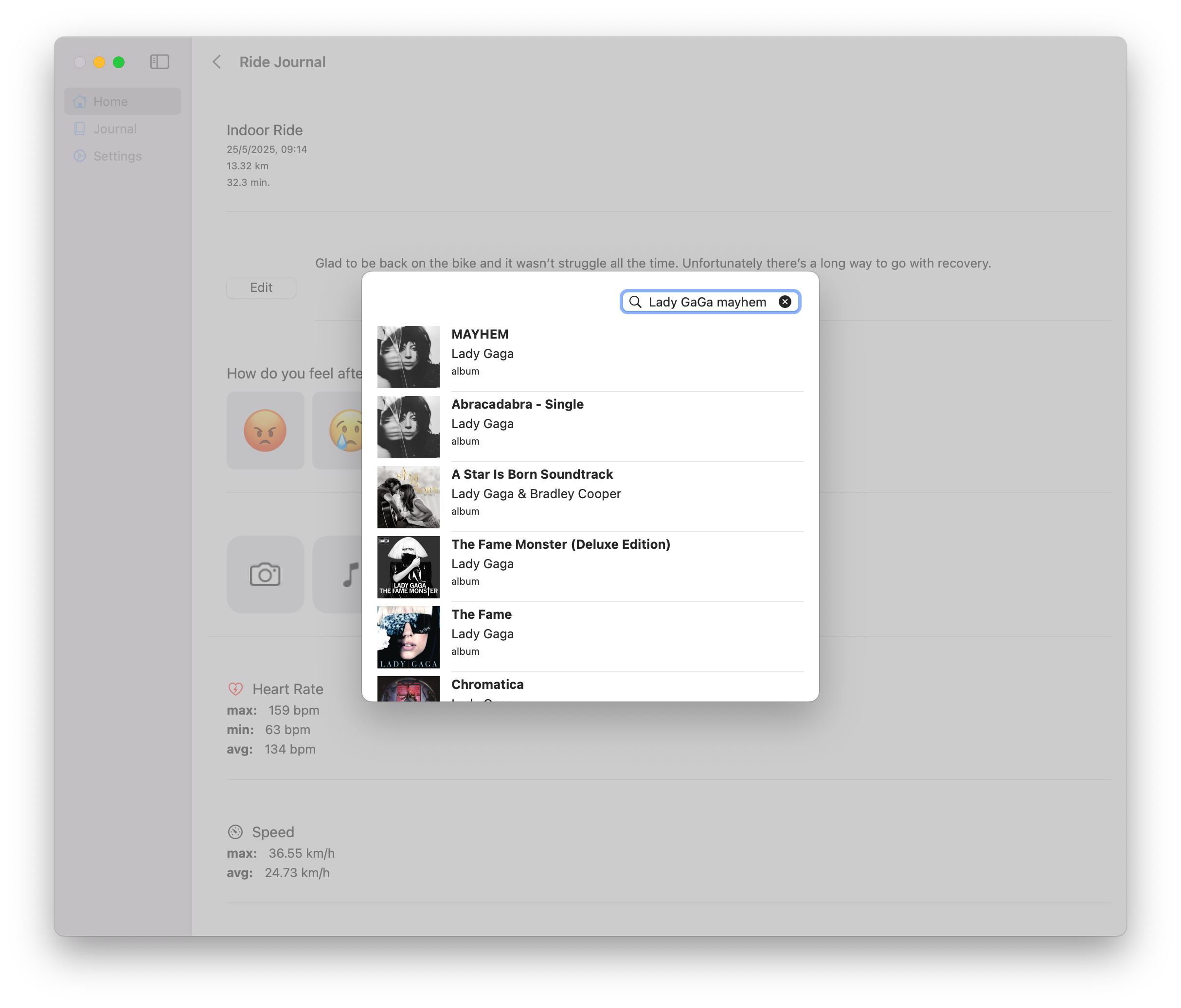
Task: Click the Chromatica cover thumbnail
Action: (x=408, y=689)
